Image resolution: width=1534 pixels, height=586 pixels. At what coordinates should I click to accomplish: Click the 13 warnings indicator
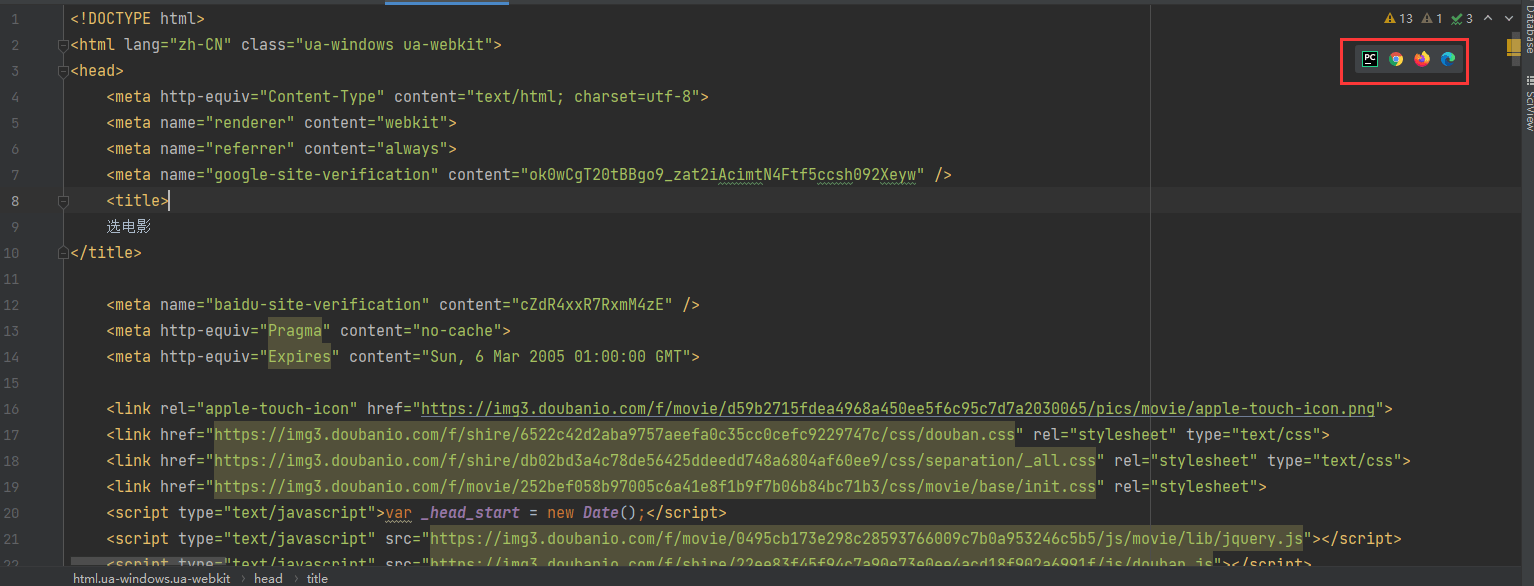click(x=1398, y=18)
